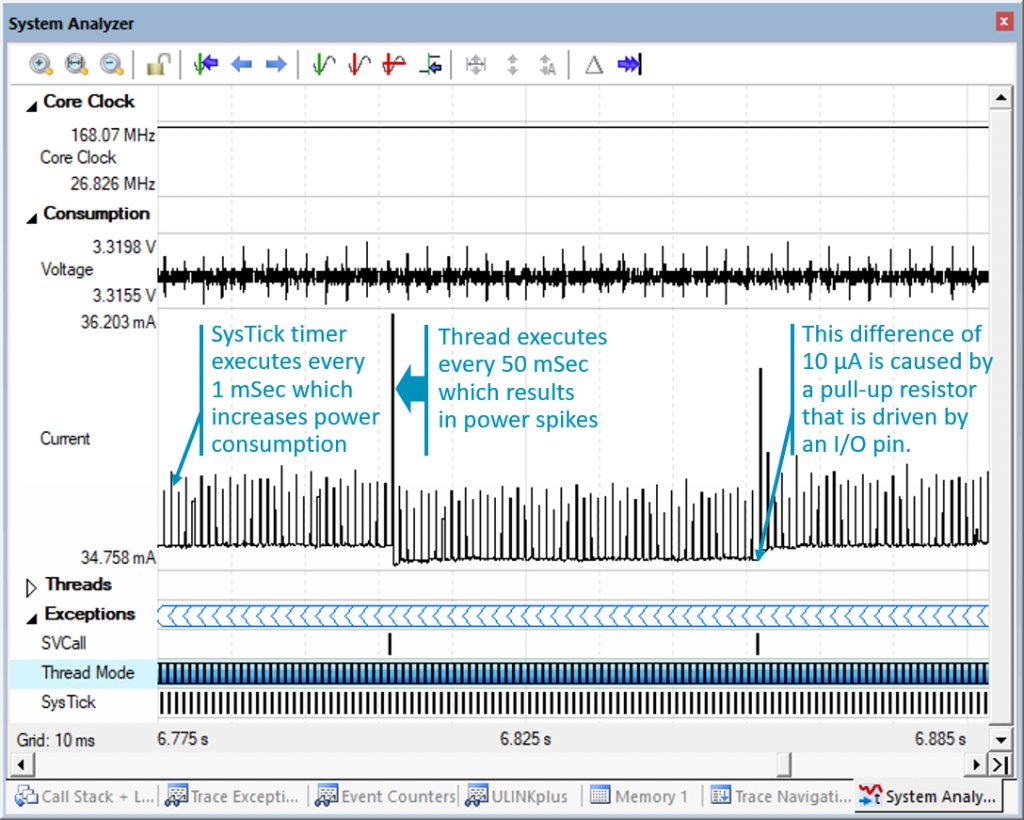Click the blue left arrow icon

tap(241, 65)
